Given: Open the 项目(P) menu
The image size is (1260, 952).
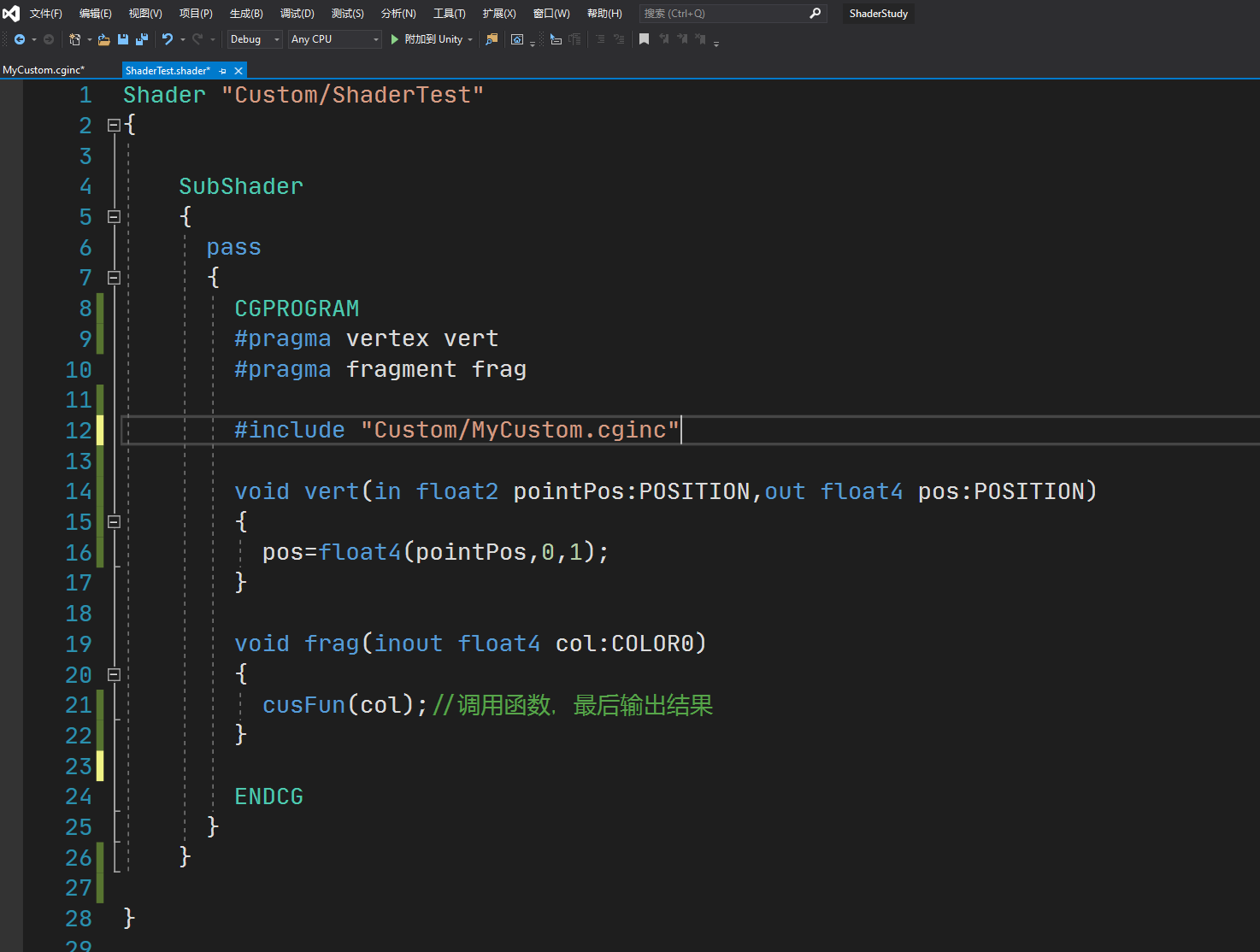Looking at the screenshot, I should pyautogui.click(x=196, y=14).
